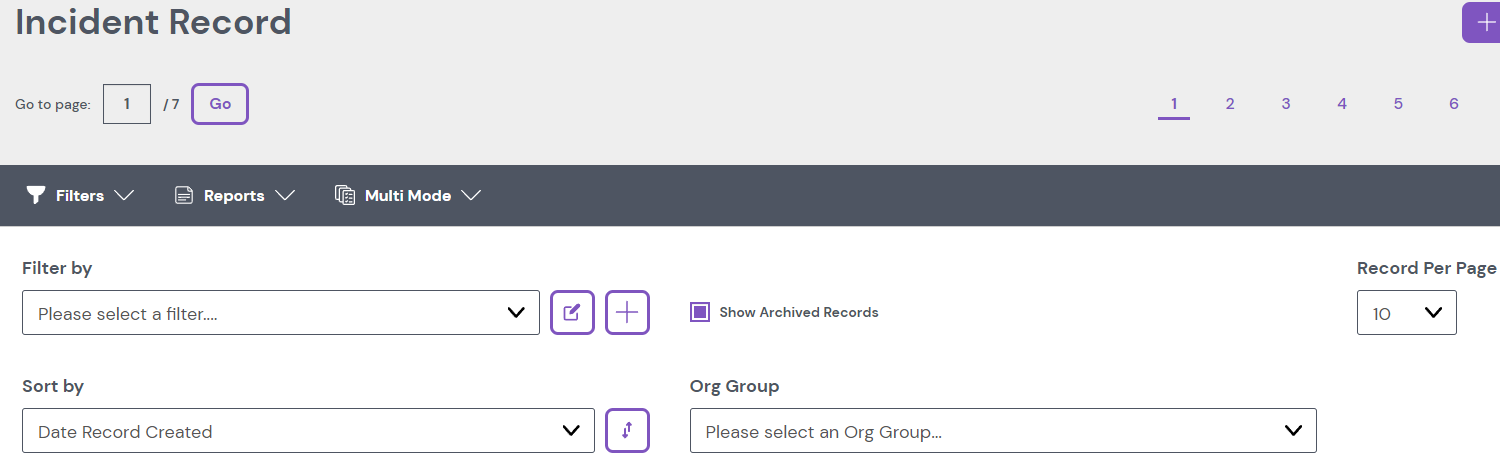The height and width of the screenshot is (459, 1500).
Task: Expand the Filters menu chevron
Action: coord(124,195)
